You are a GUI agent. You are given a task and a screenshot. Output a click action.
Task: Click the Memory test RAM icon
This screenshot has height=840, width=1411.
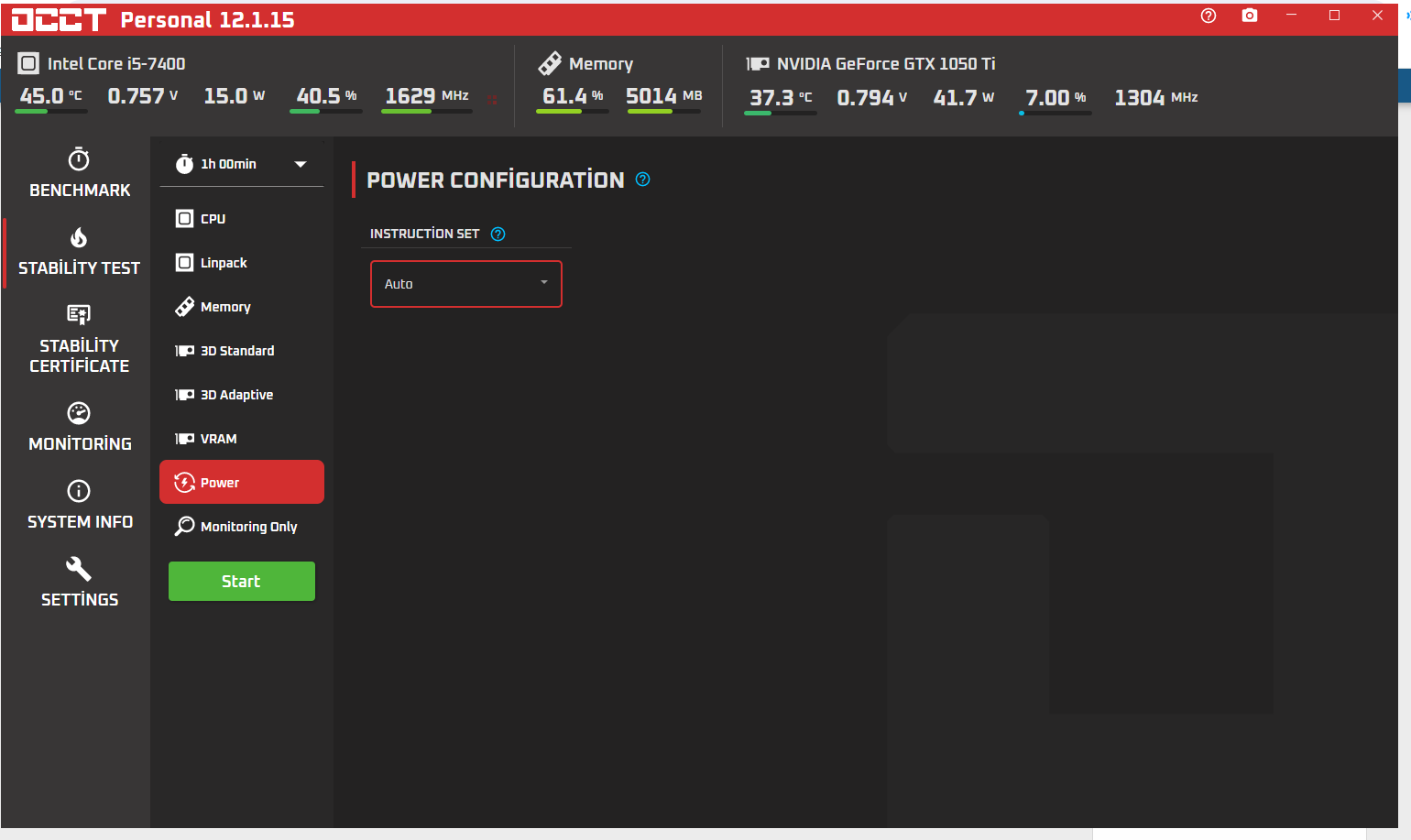click(x=184, y=307)
